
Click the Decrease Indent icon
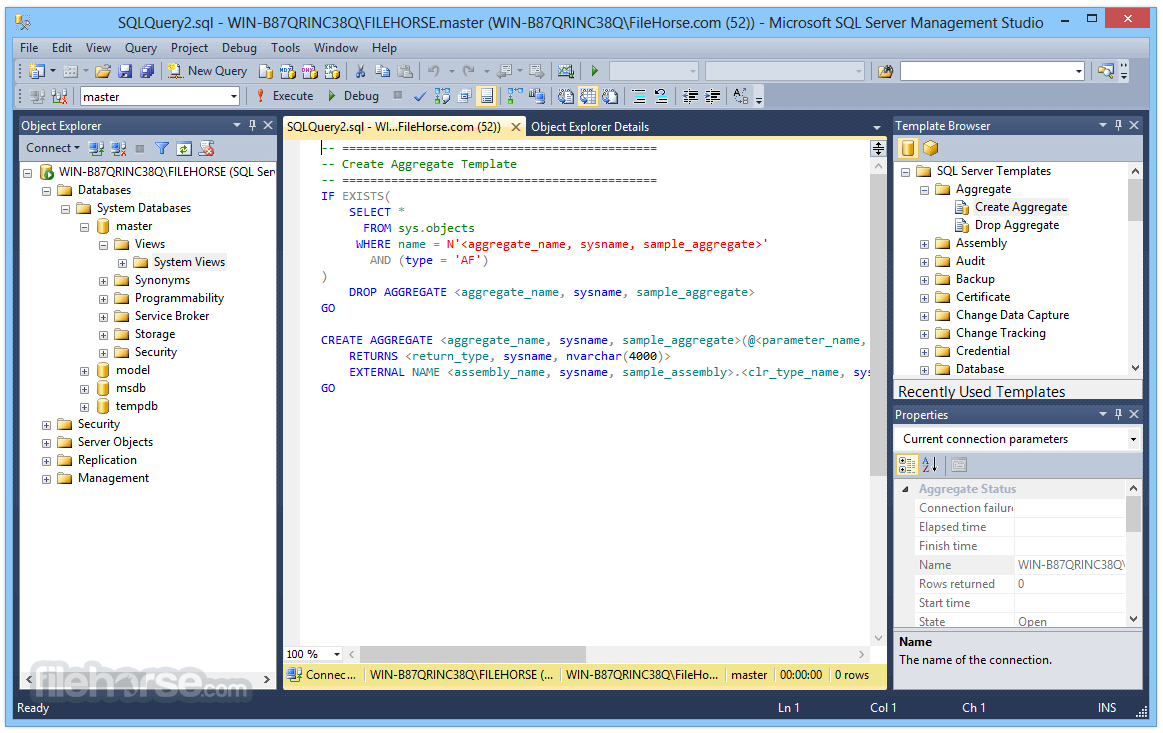click(691, 96)
